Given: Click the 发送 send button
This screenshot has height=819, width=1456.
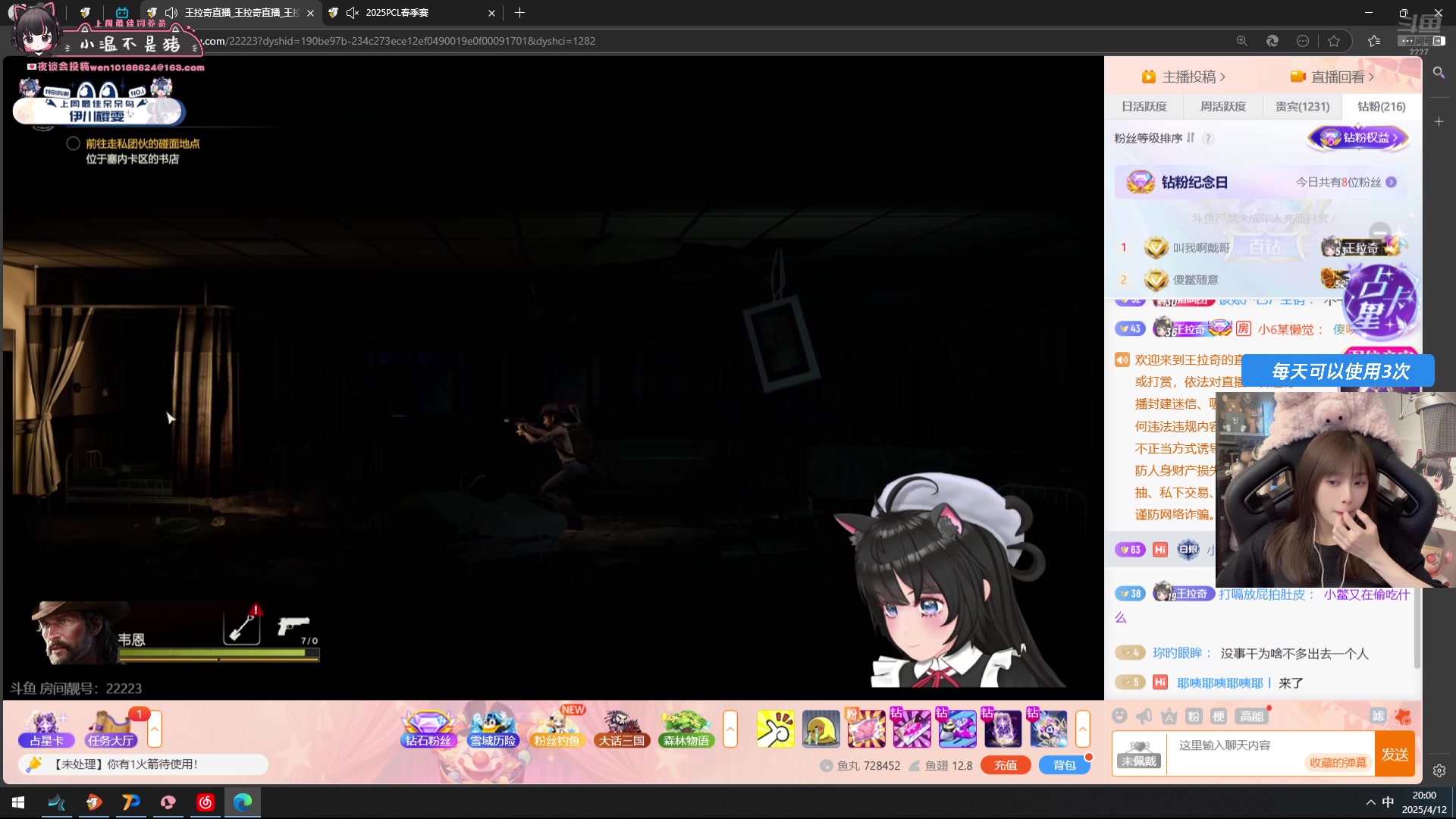Looking at the screenshot, I should coord(1395,754).
